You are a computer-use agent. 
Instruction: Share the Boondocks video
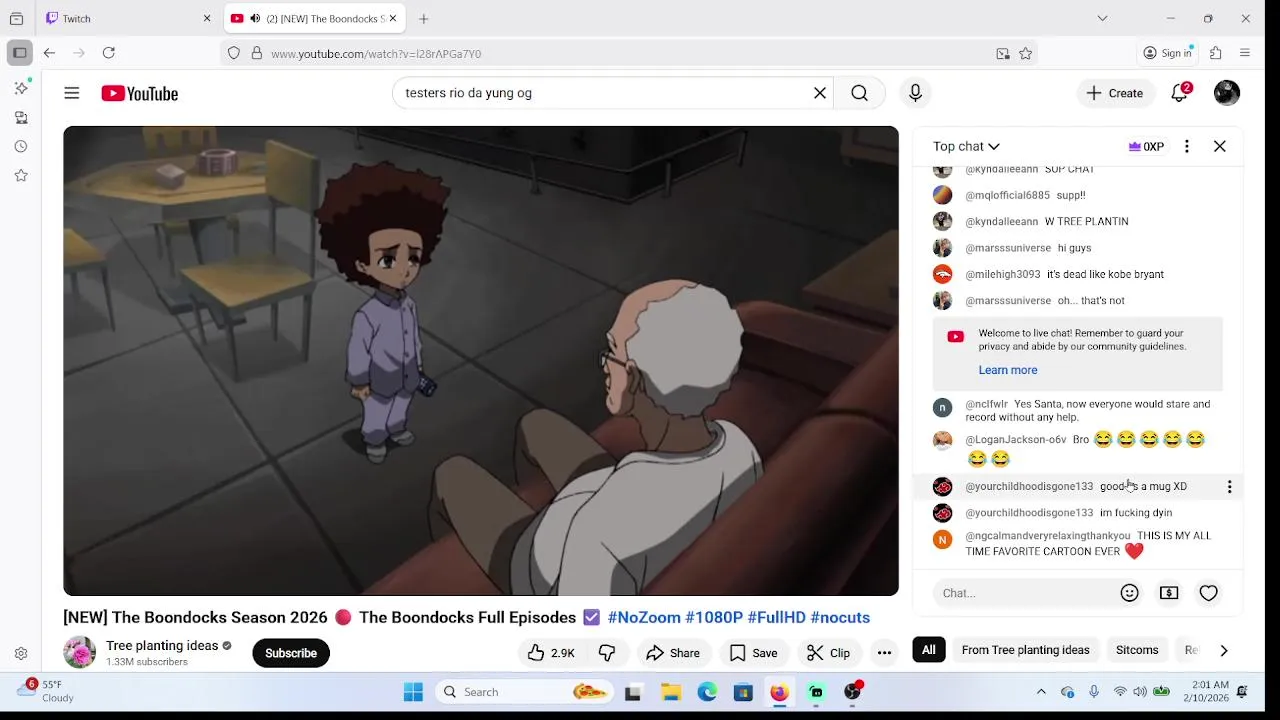[673, 653]
